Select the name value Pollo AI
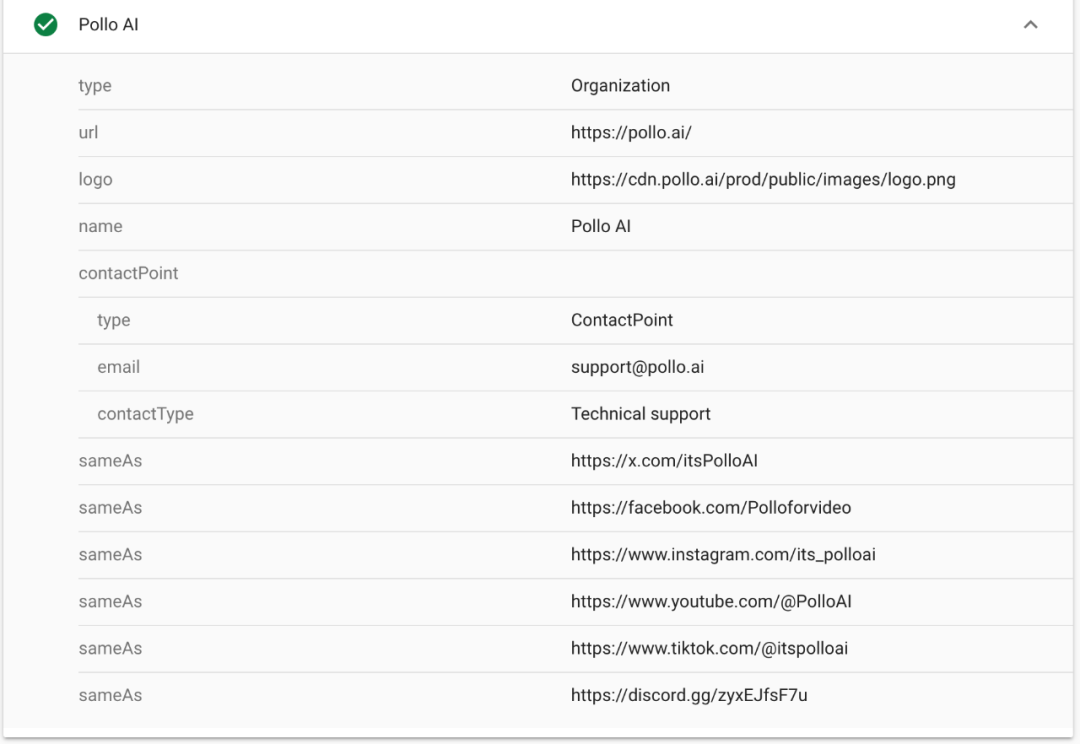 (601, 227)
